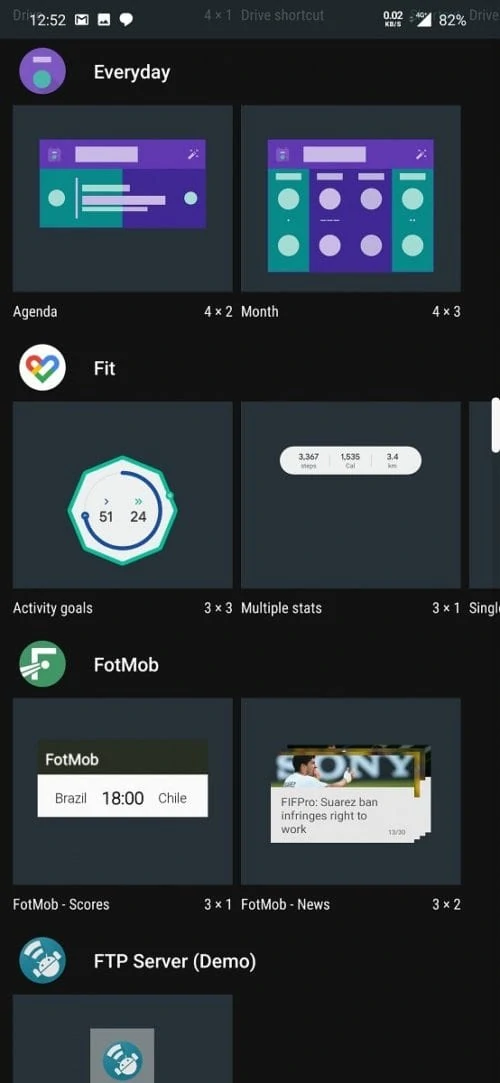Viewport: 500px width, 1083px height.
Task: Tap the FotMob section header label
Action: (x=126, y=665)
